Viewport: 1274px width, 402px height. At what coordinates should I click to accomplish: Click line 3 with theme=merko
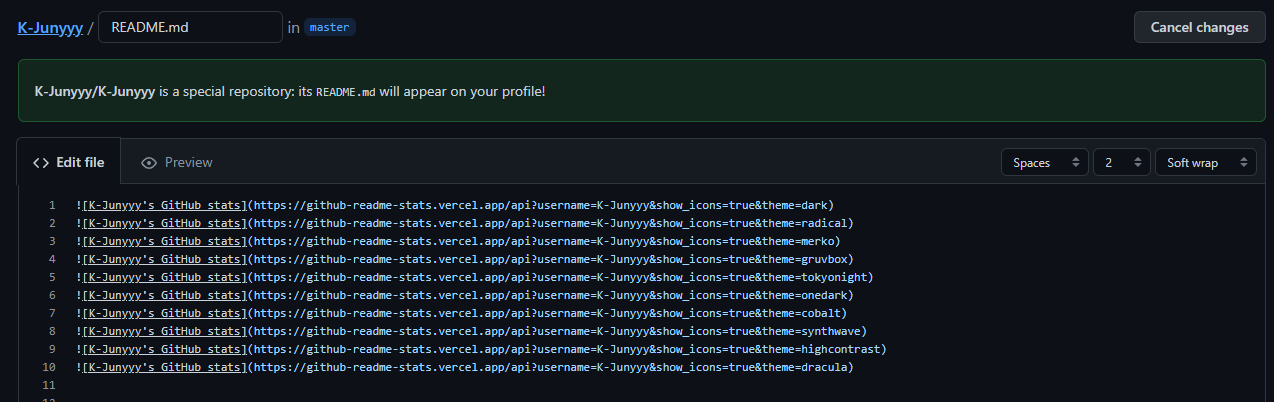(458, 241)
